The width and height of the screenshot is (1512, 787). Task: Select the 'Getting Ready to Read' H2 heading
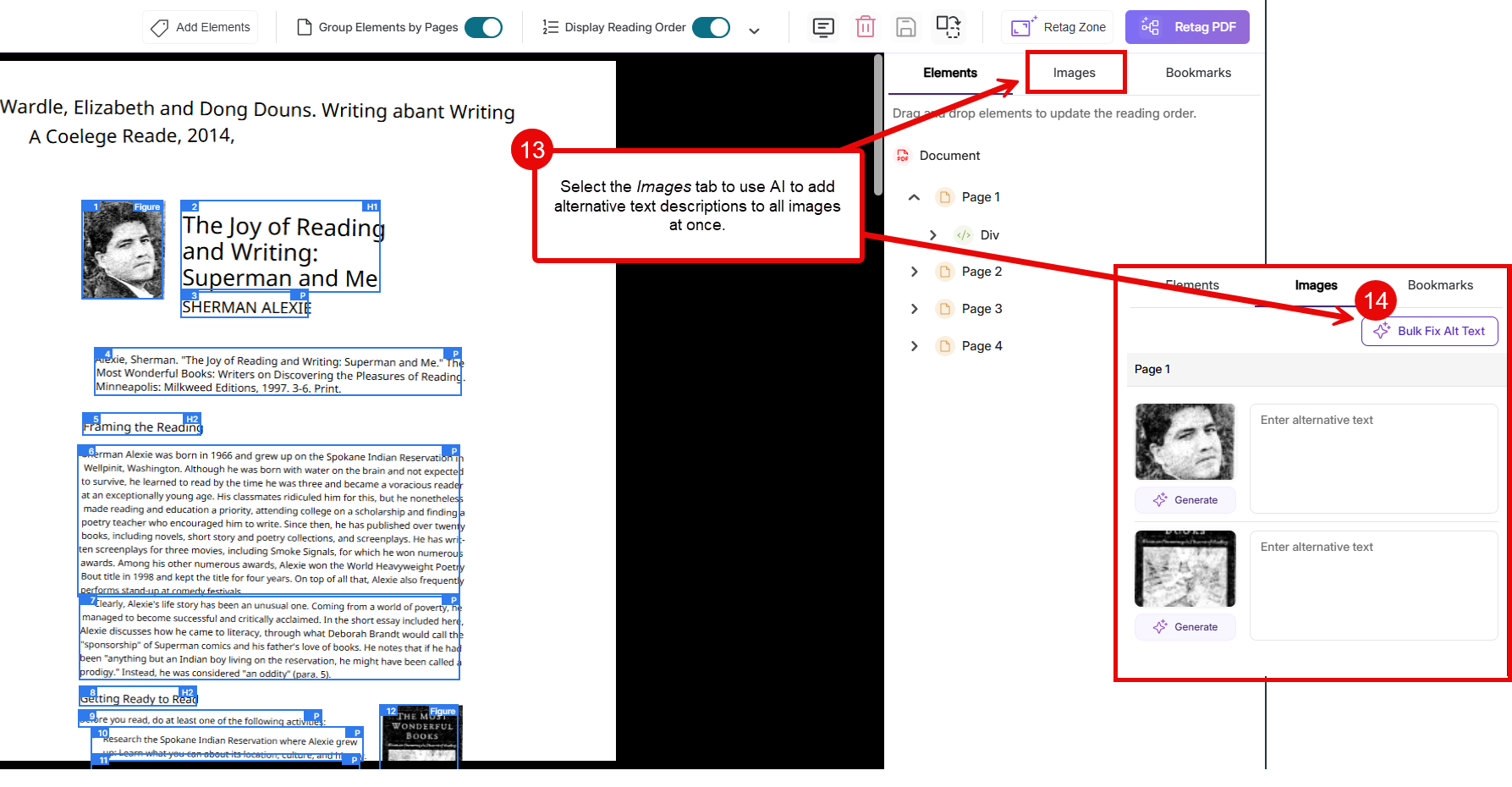coord(139,697)
